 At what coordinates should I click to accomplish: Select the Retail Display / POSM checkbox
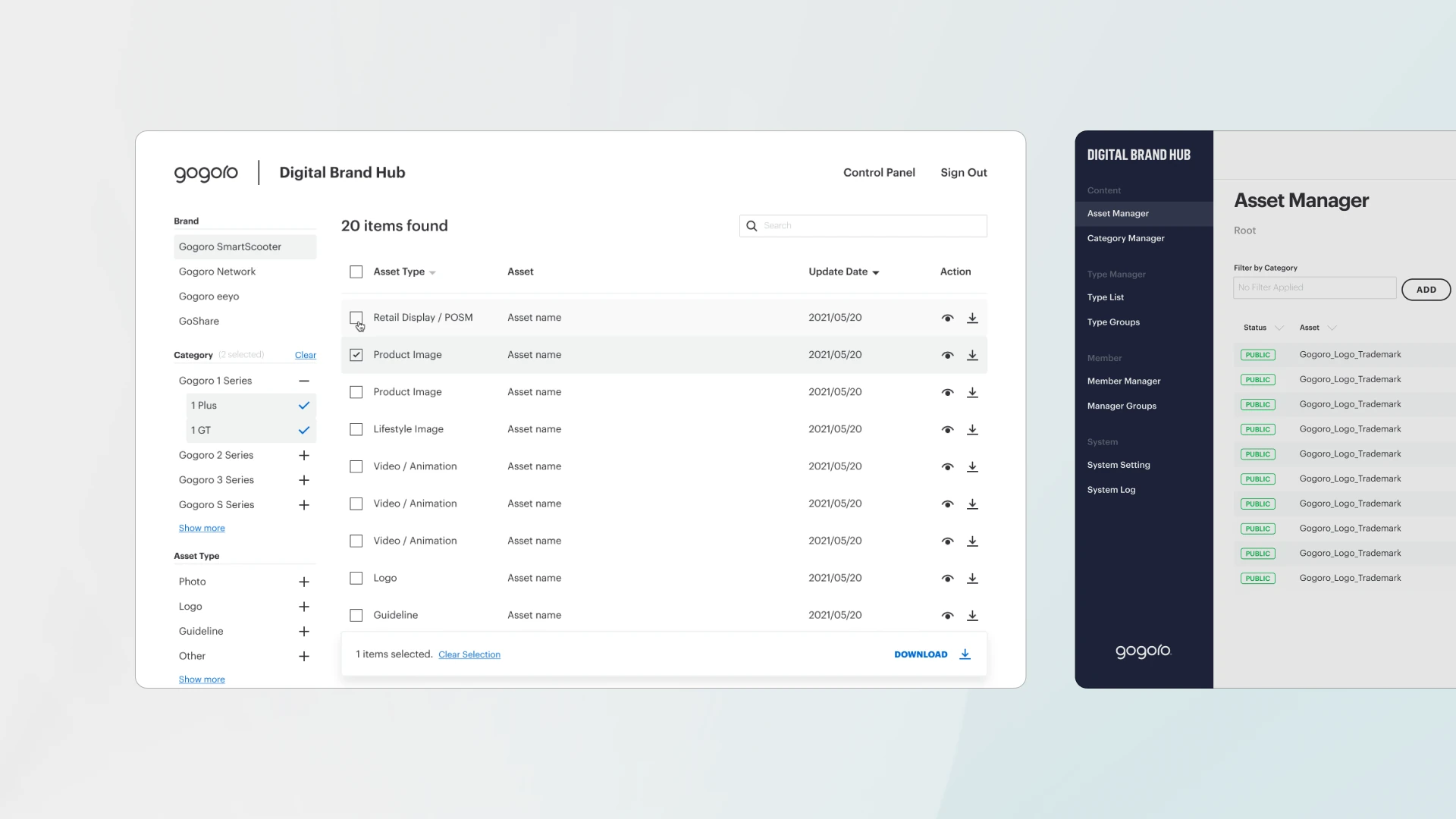[x=356, y=318]
